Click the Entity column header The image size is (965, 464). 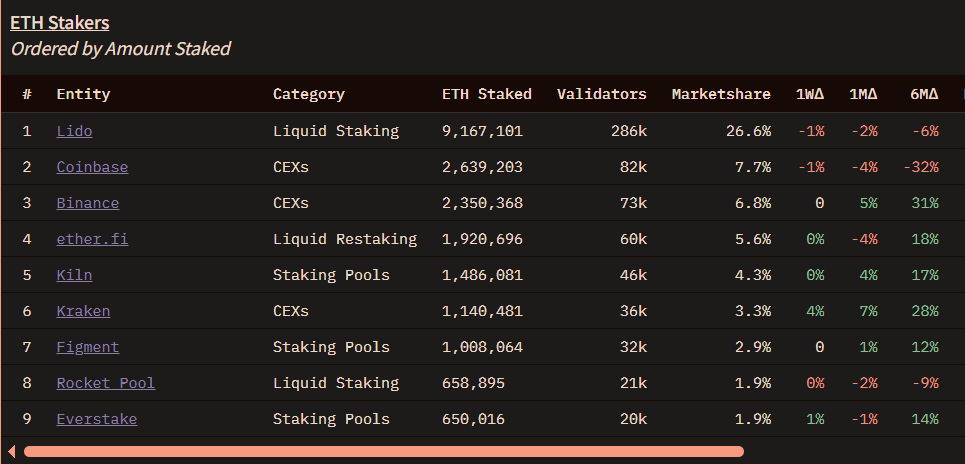tap(83, 94)
